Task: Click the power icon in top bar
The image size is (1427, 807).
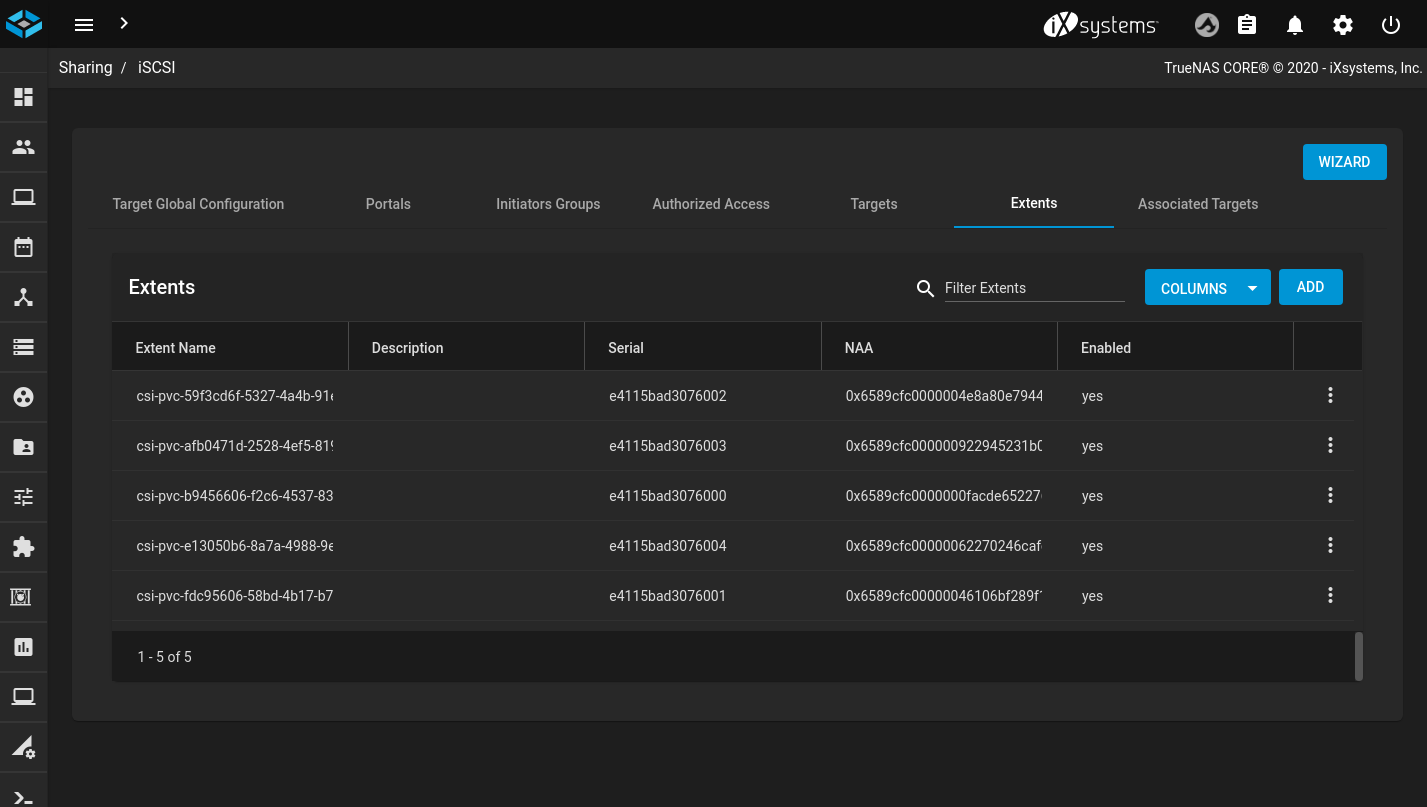Action: (1391, 25)
